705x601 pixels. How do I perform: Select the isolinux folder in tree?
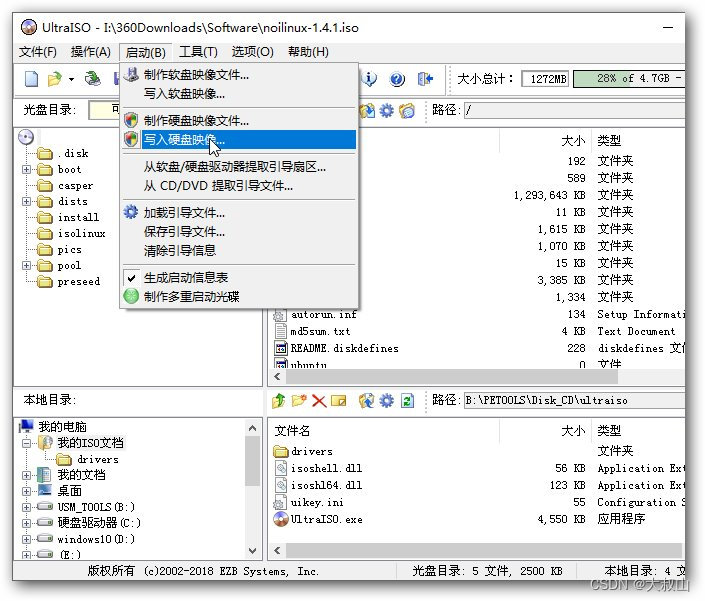tap(81, 233)
